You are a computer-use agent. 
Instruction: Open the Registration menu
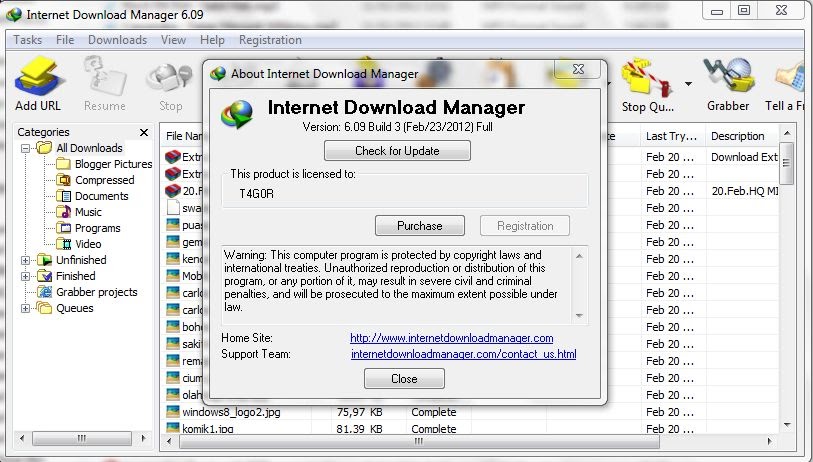pos(270,40)
